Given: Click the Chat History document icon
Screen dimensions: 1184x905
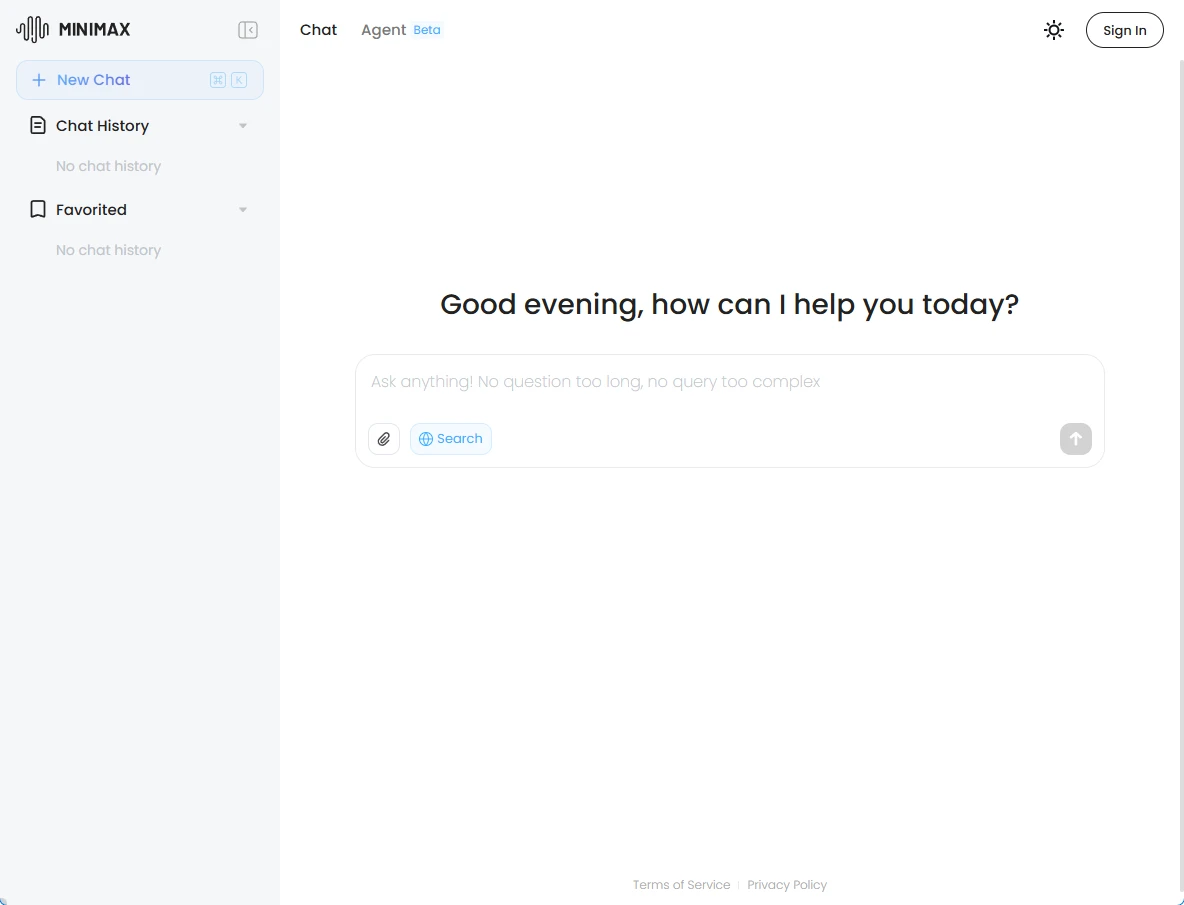Looking at the screenshot, I should click(38, 126).
